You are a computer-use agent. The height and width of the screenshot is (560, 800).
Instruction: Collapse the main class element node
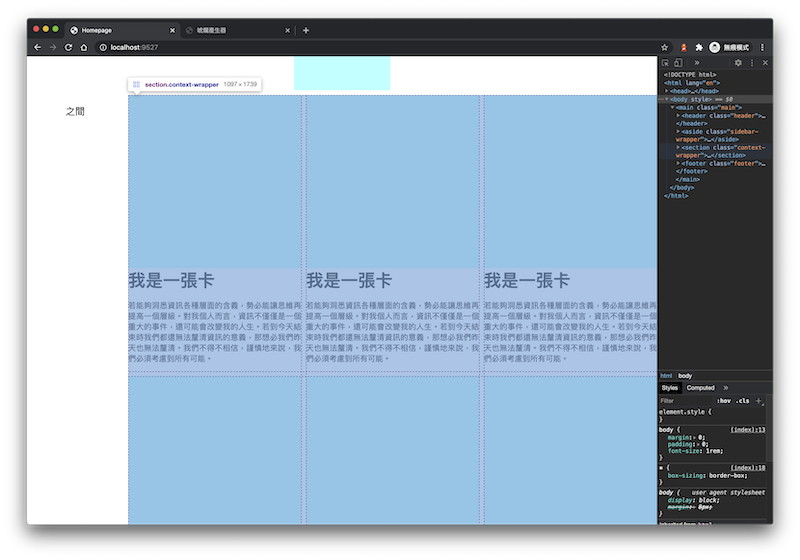coord(672,107)
